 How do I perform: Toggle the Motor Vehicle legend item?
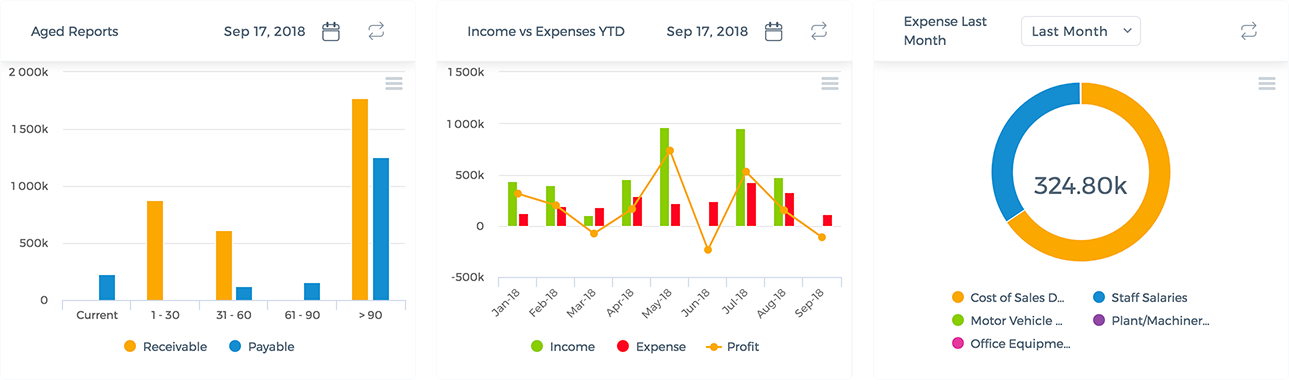pos(1007,321)
